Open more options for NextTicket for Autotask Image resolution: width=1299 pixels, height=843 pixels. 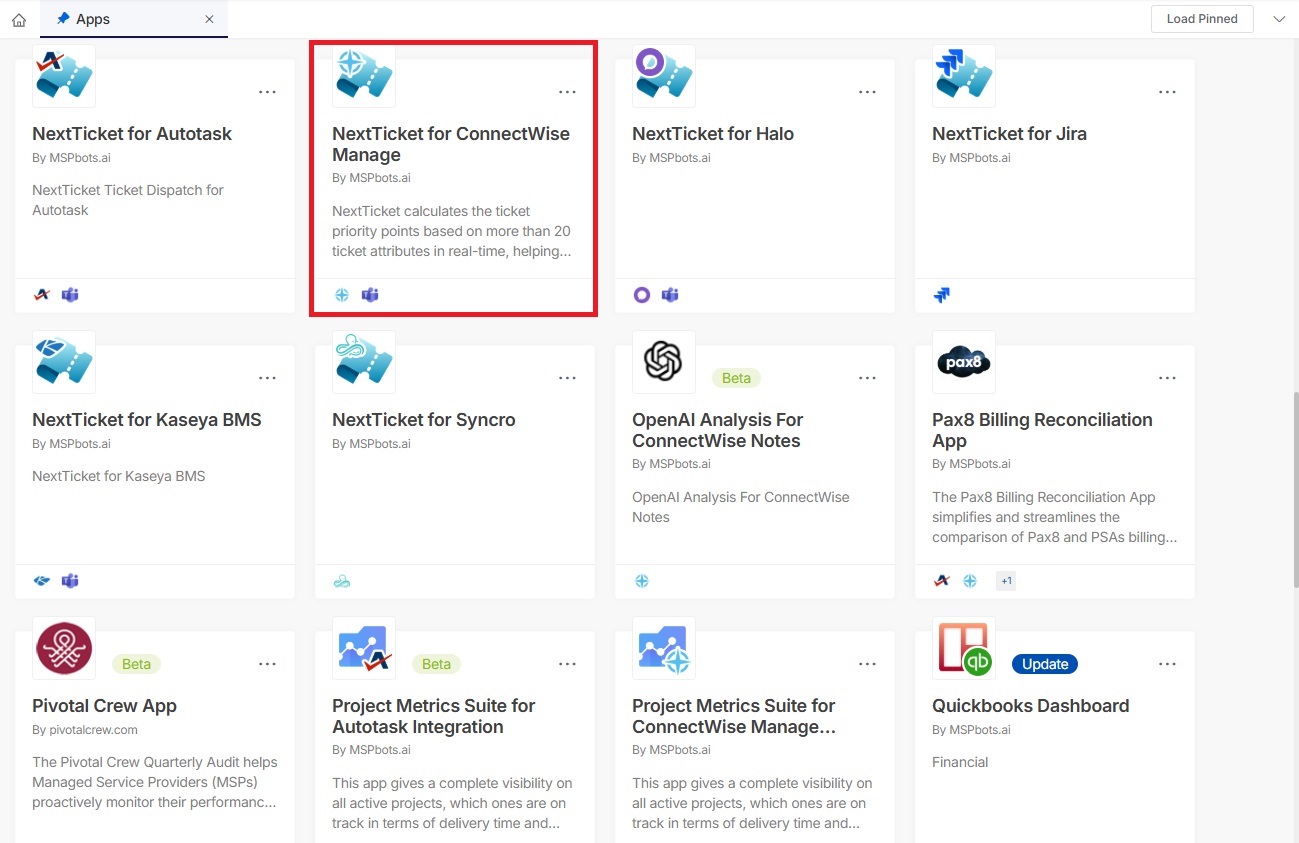267,92
